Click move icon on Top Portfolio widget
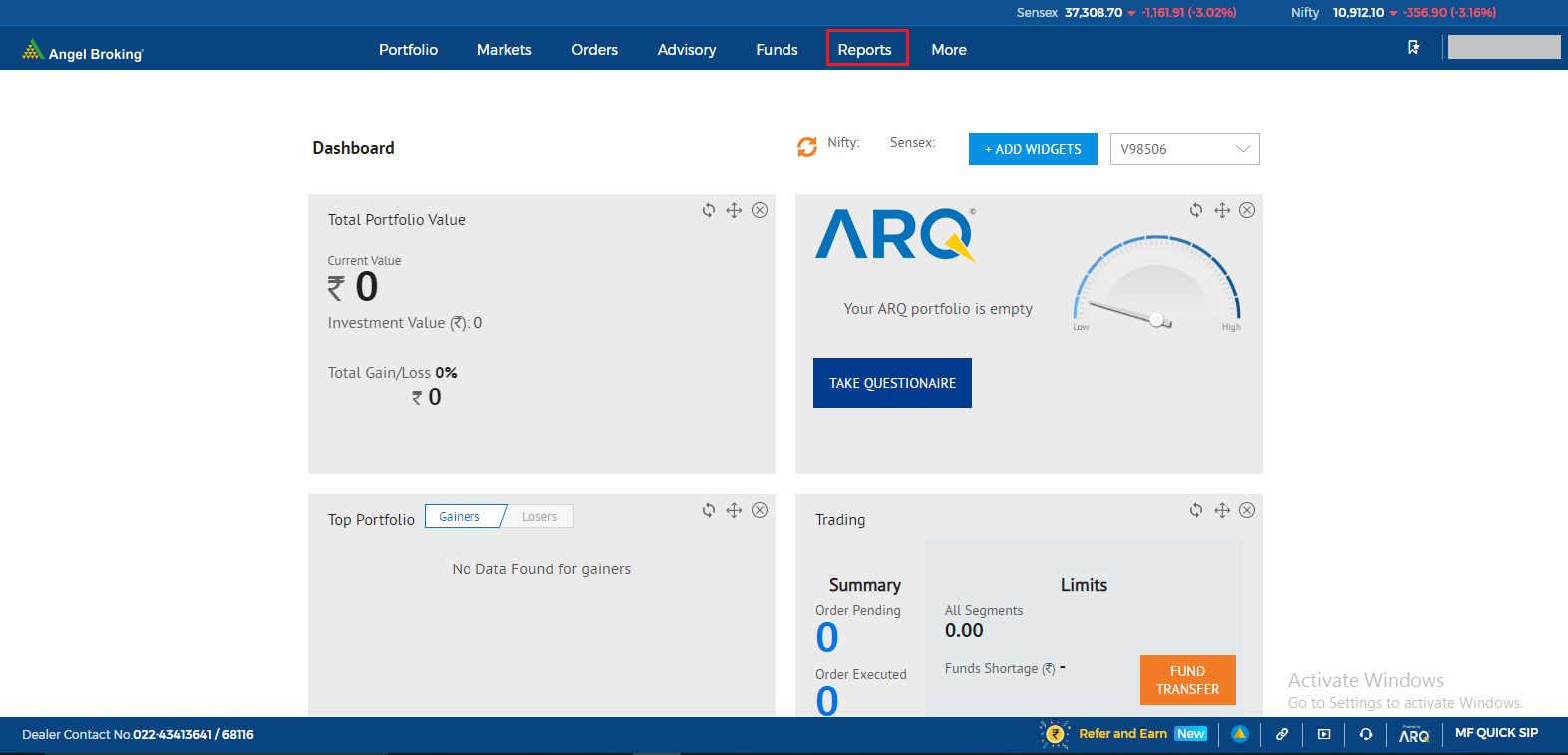 tap(734, 510)
